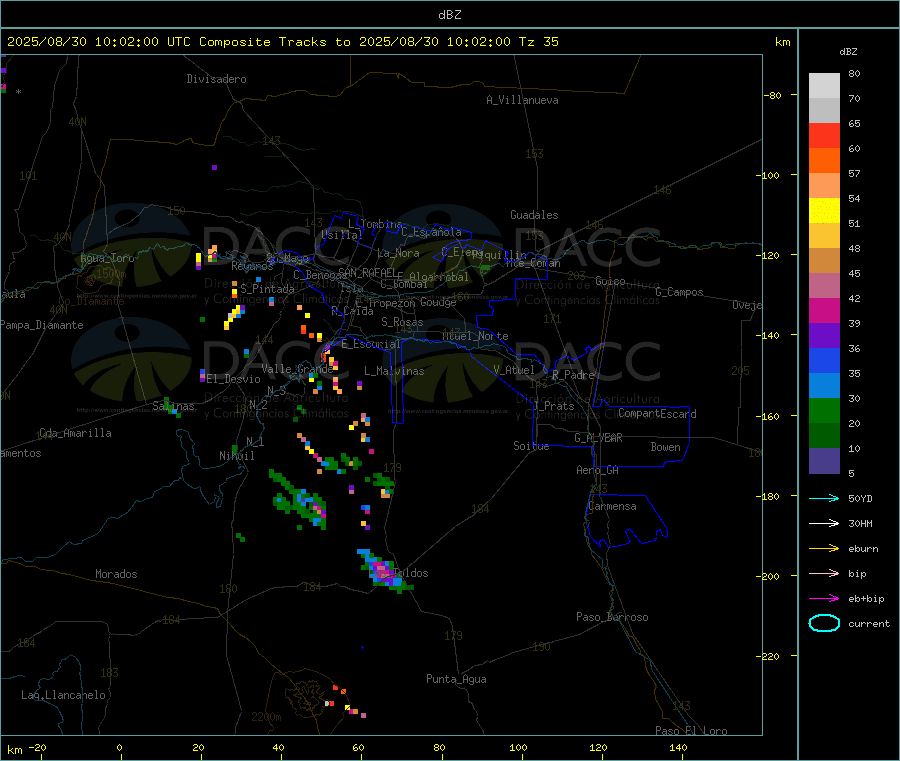The height and width of the screenshot is (761, 900).
Task: Click the 'Composite Tracks to' header text
Action: (274, 42)
